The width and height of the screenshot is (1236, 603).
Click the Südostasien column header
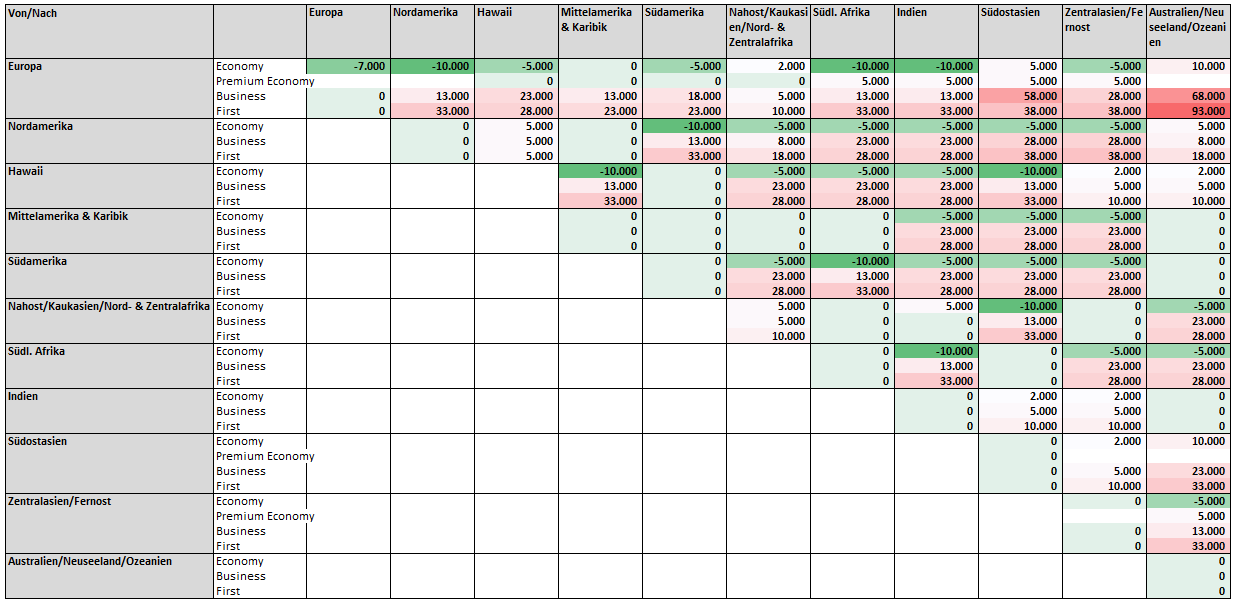coord(1020,31)
